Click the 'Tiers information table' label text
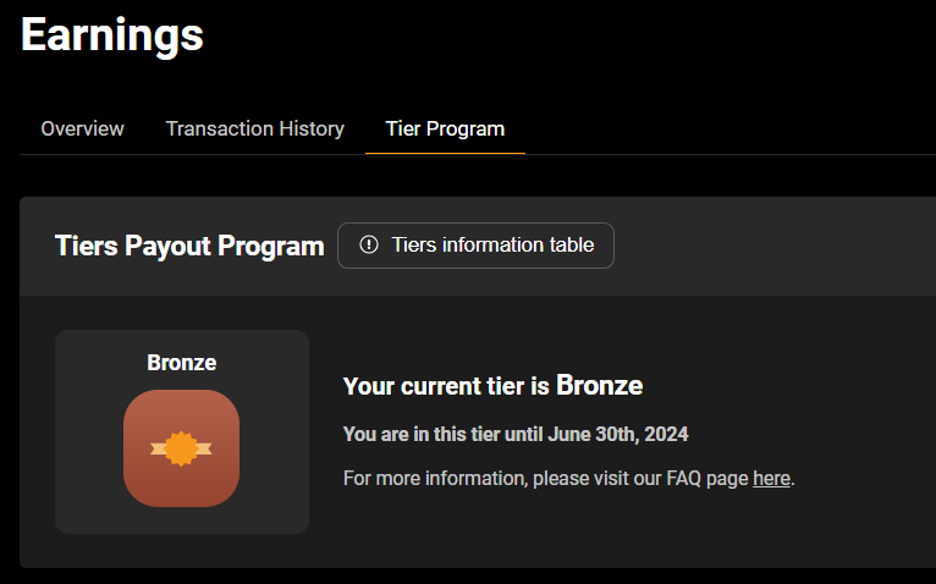Screen dimensions: 936x584 [x=492, y=245]
